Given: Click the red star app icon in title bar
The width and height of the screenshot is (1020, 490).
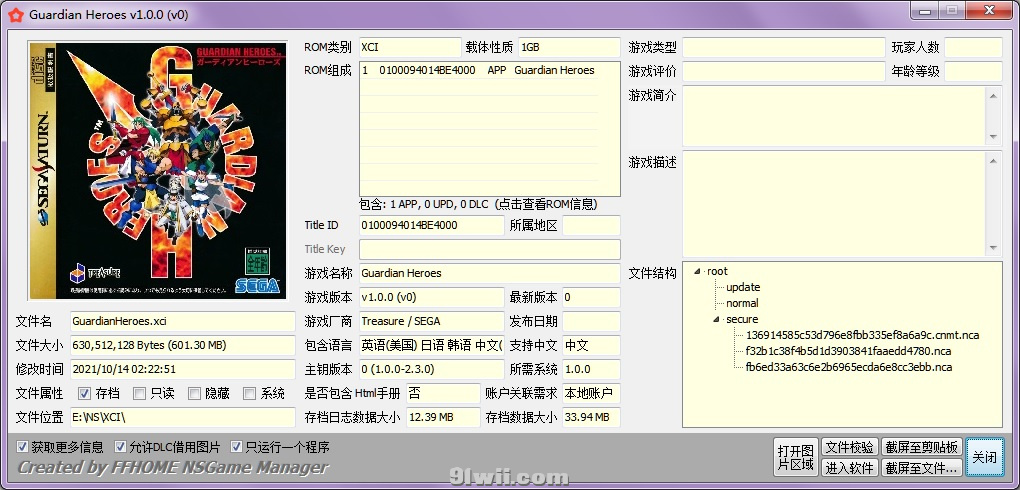Looking at the screenshot, I should (18, 14).
